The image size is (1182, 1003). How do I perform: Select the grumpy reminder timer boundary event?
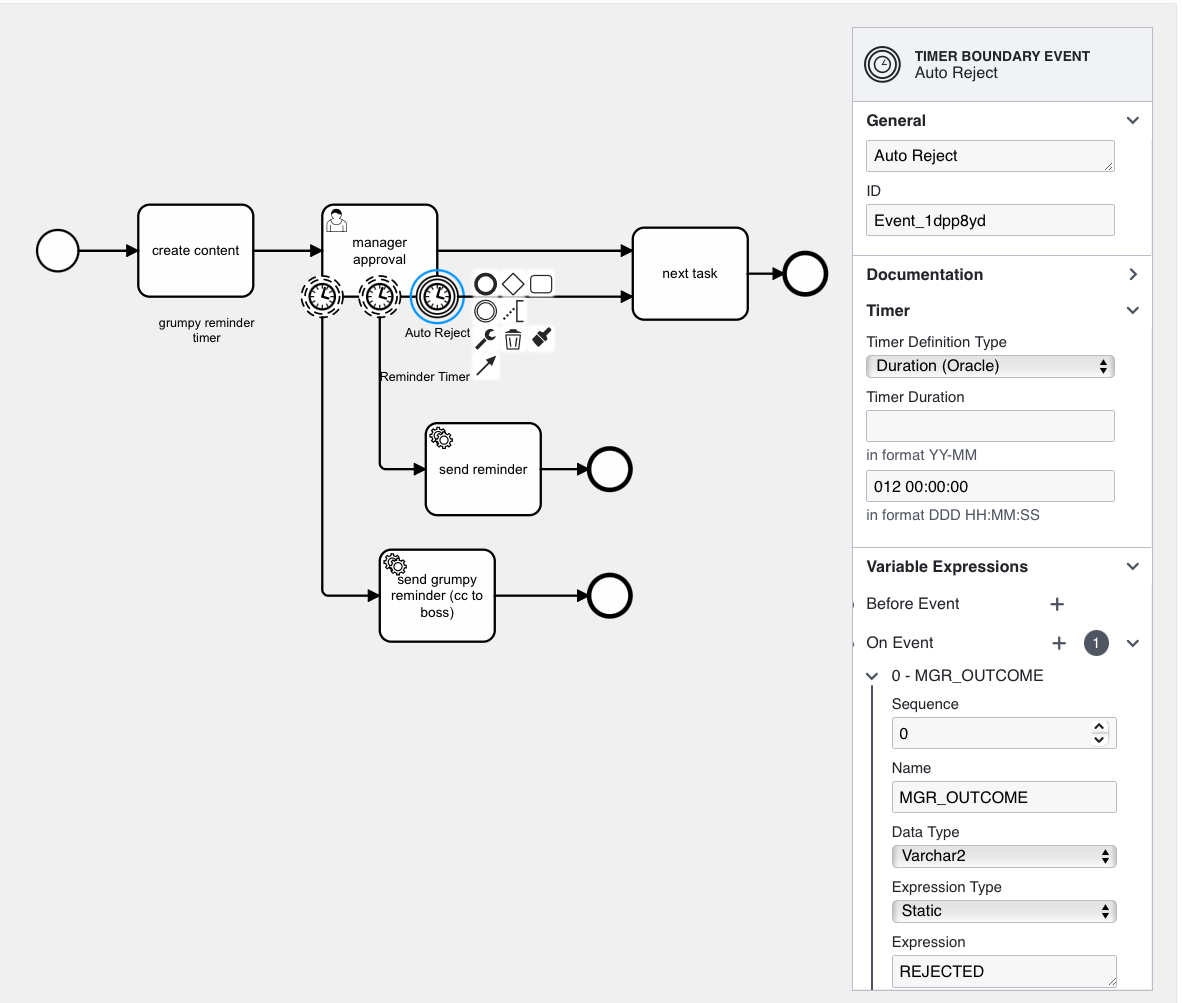(321, 295)
